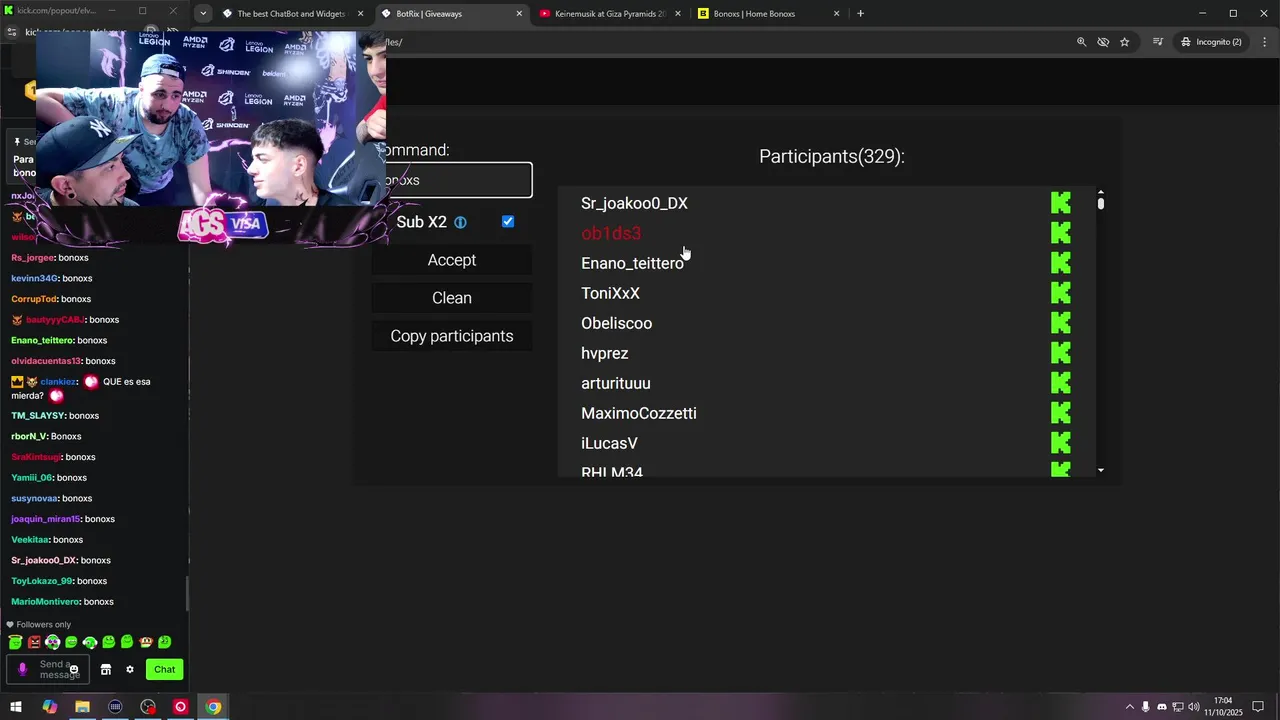Open the Windows Start menu
This screenshot has height=720, width=1280.
click(x=16, y=707)
